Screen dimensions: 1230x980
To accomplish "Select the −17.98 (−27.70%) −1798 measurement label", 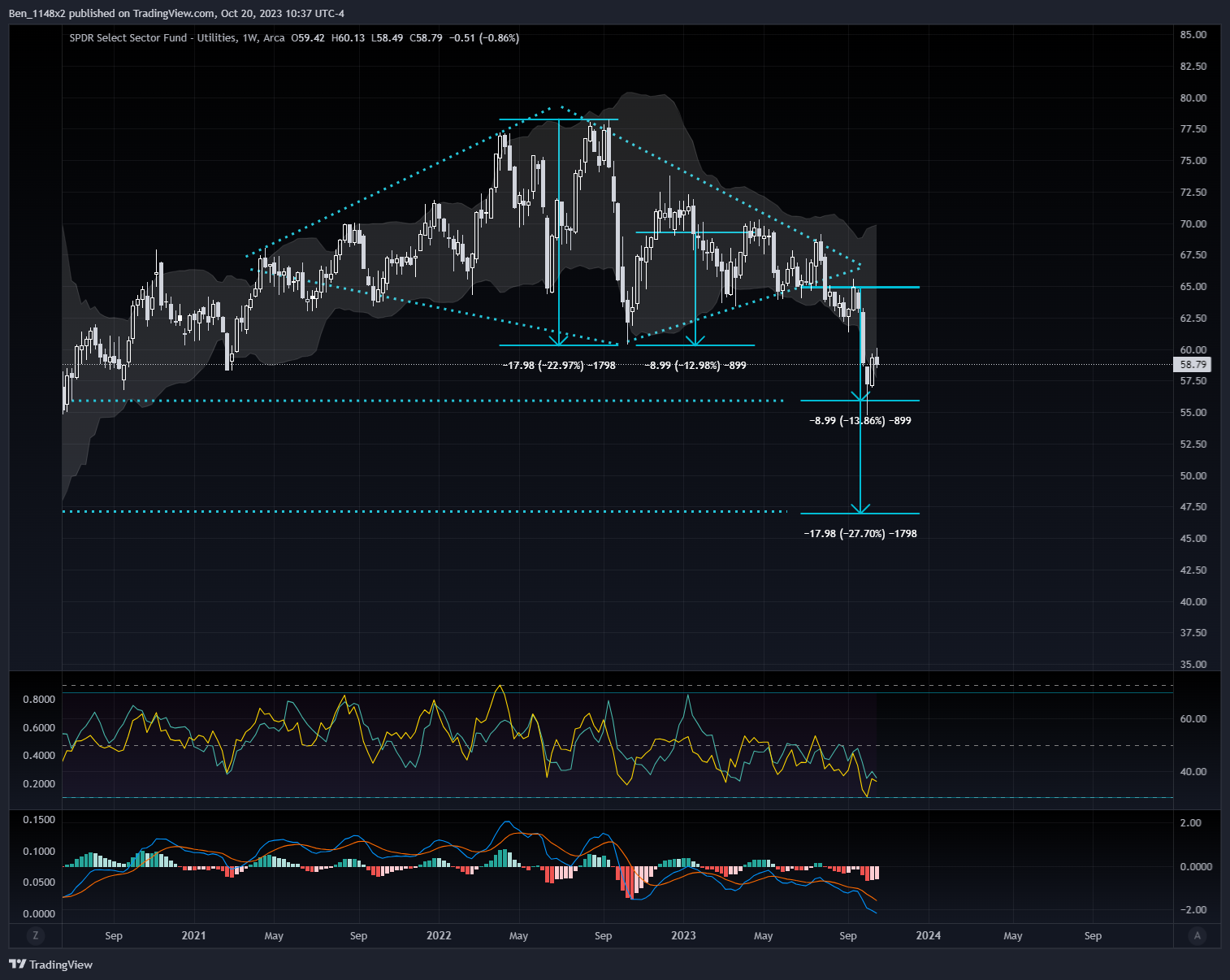I will click(860, 534).
